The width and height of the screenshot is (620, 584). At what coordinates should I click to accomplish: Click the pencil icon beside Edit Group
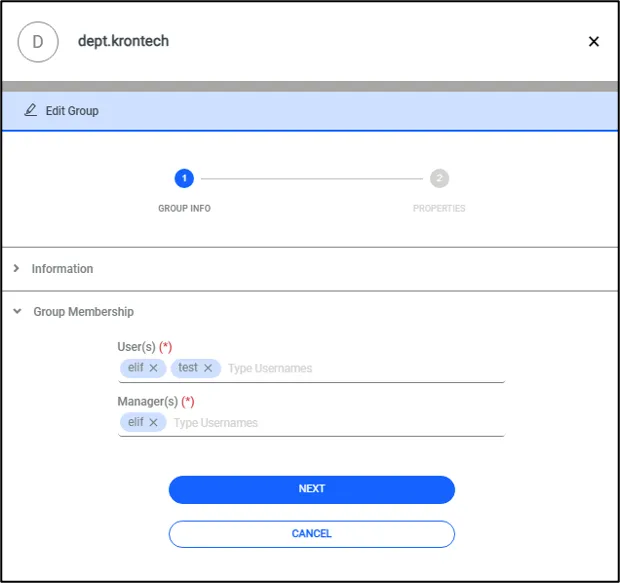(x=30, y=110)
